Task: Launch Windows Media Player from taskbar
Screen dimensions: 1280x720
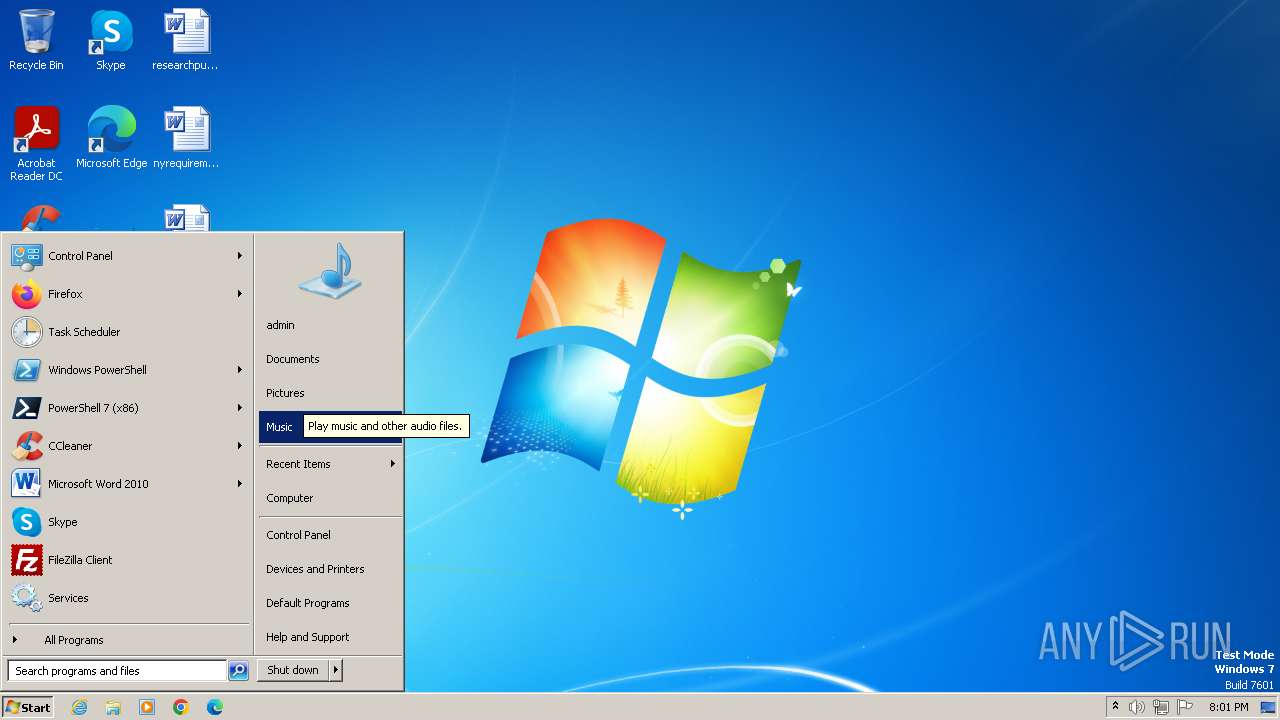Action: coord(147,707)
